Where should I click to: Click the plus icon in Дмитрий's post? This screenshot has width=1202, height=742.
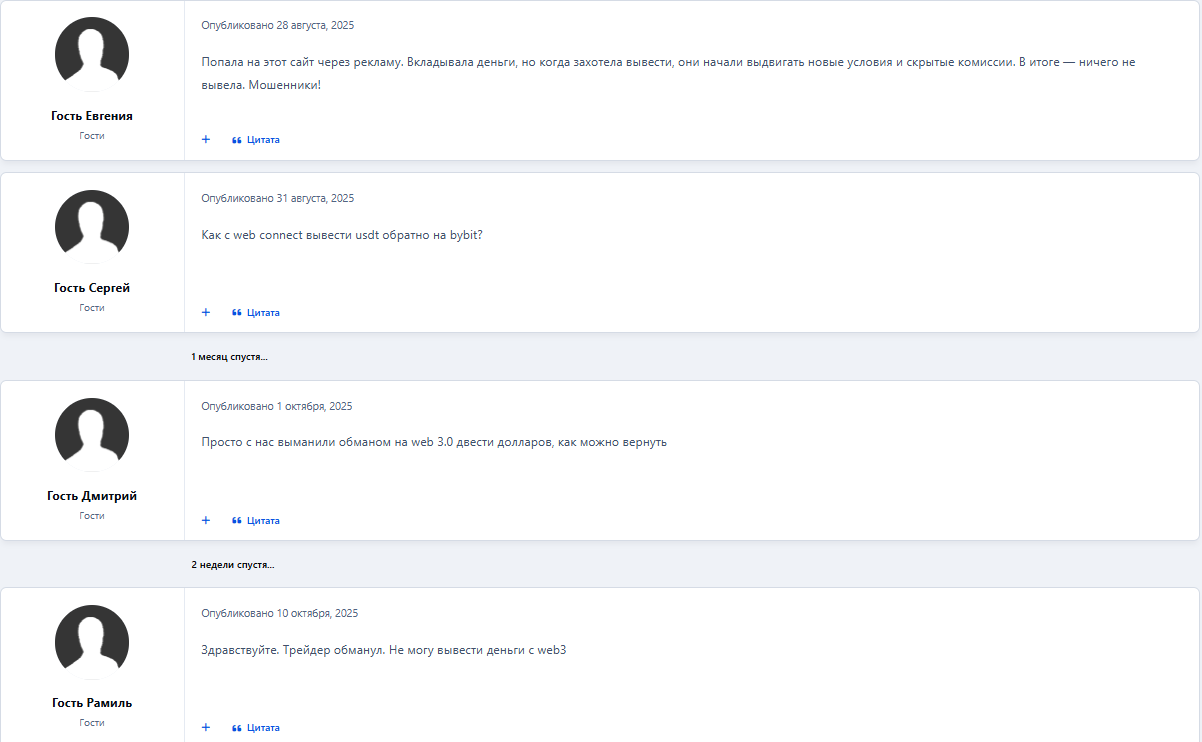(206, 521)
